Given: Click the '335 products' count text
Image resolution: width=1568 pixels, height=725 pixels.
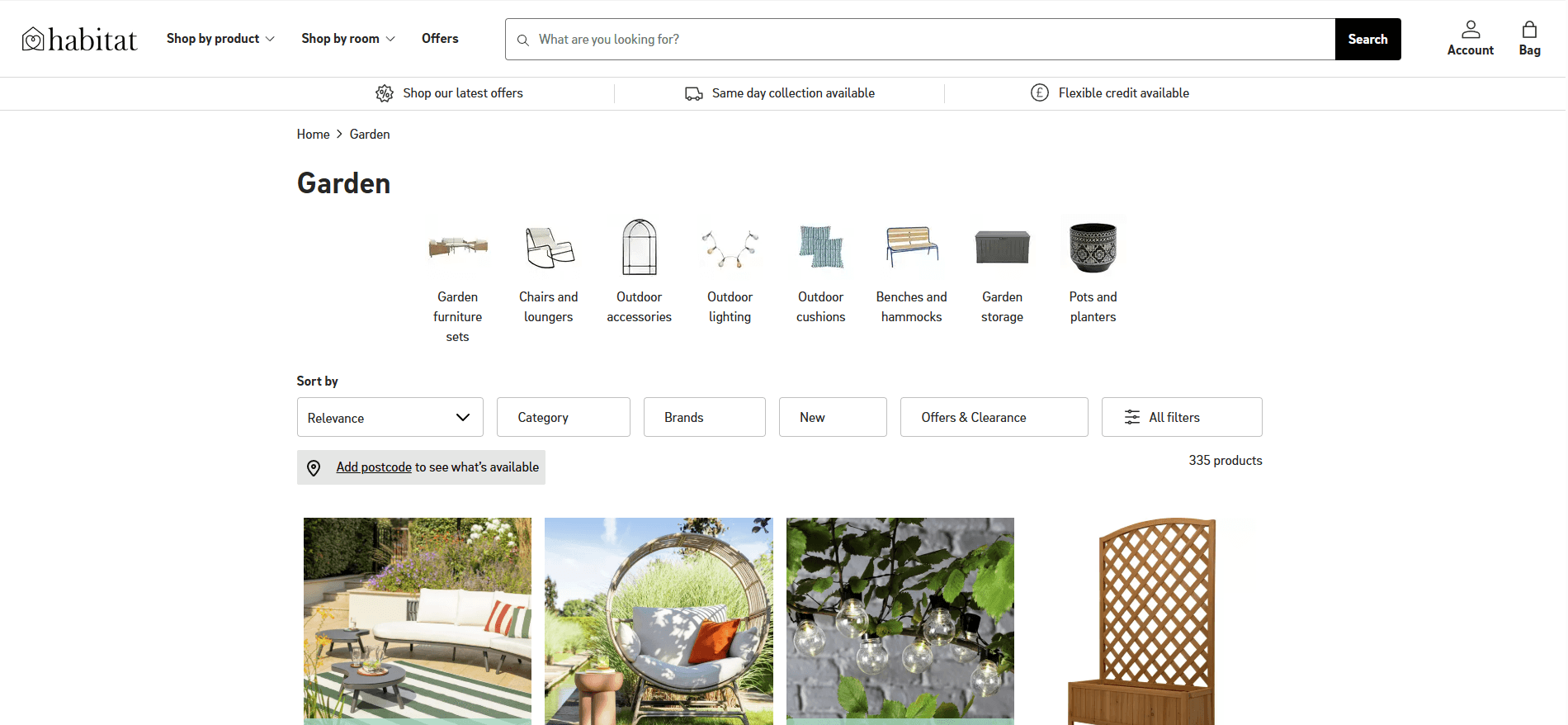Looking at the screenshot, I should pos(1226,461).
